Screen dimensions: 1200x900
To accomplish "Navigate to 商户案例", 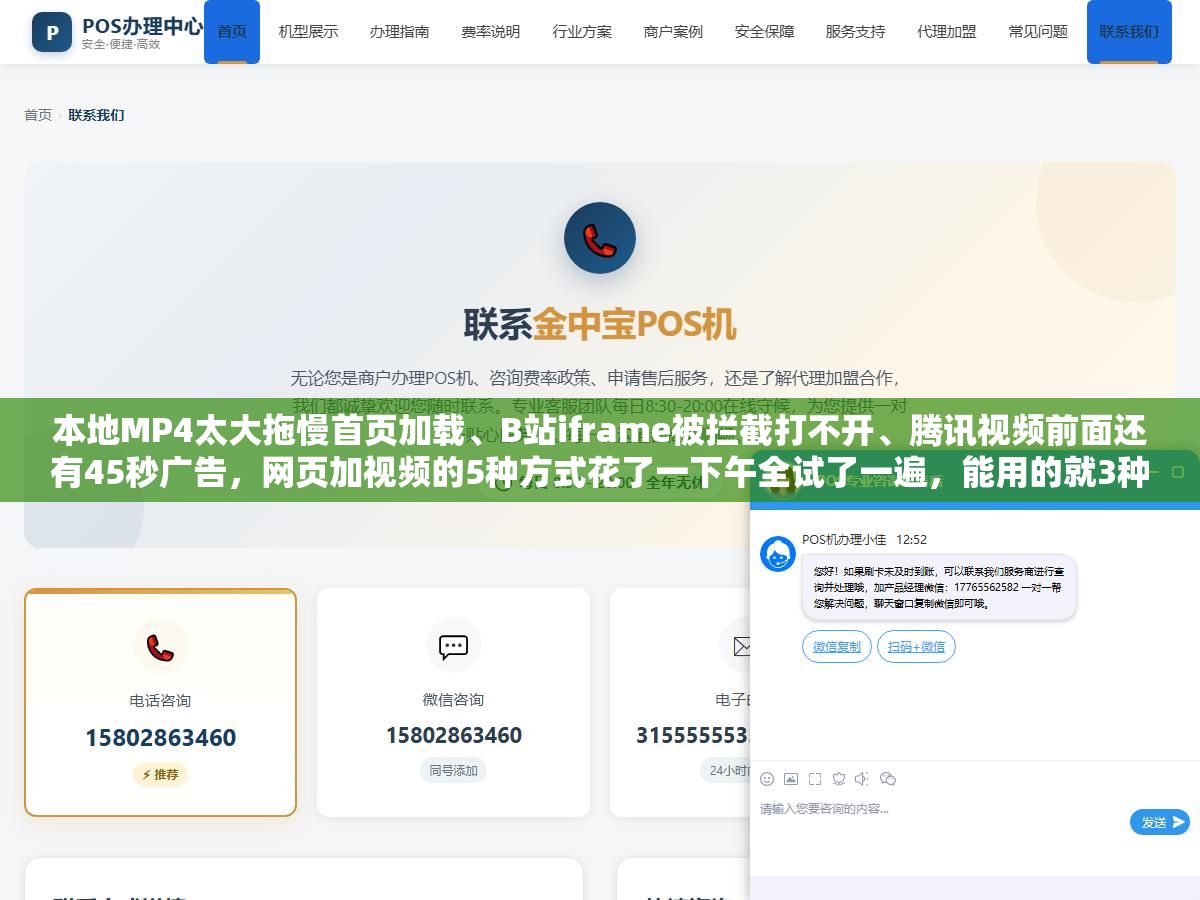I will coord(673,32).
